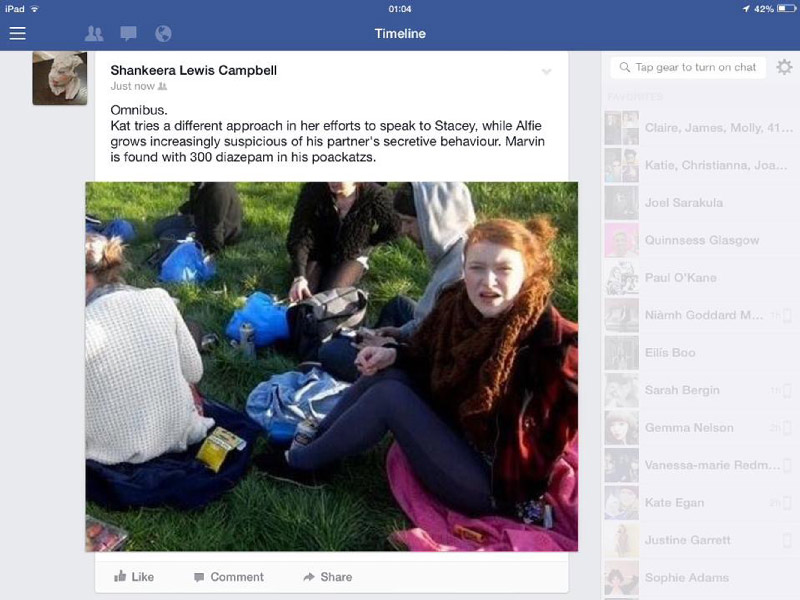The width and height of the screenshot is (800, 600).
Task: Tap the Share arrow icon
Action: coord(309,577)
